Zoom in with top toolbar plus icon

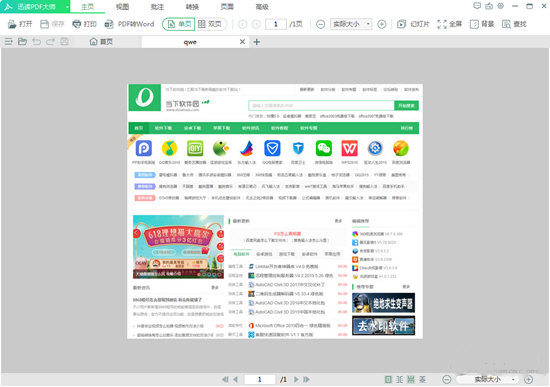click(382, 24)
